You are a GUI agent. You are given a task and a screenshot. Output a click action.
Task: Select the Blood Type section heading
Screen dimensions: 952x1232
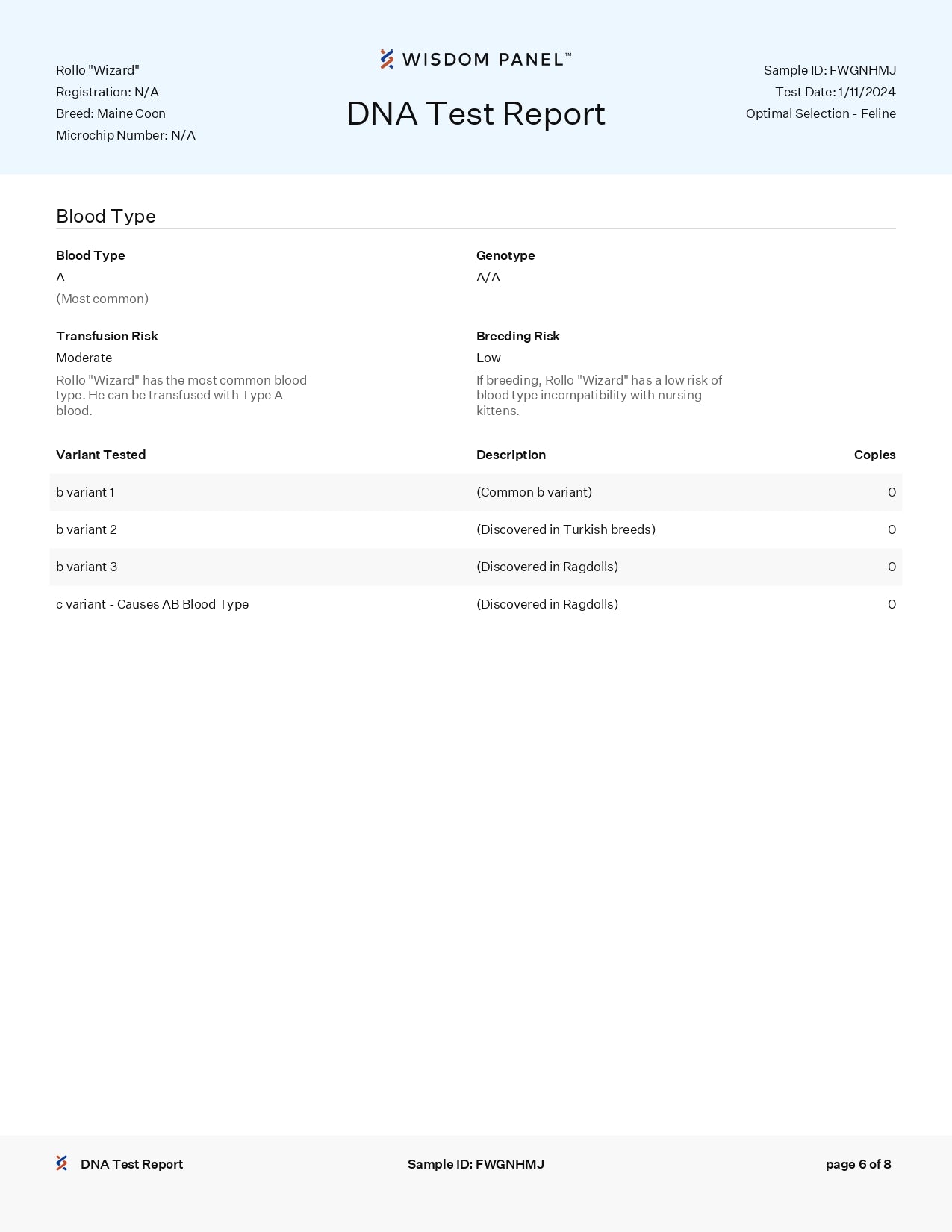click(106, 217)
